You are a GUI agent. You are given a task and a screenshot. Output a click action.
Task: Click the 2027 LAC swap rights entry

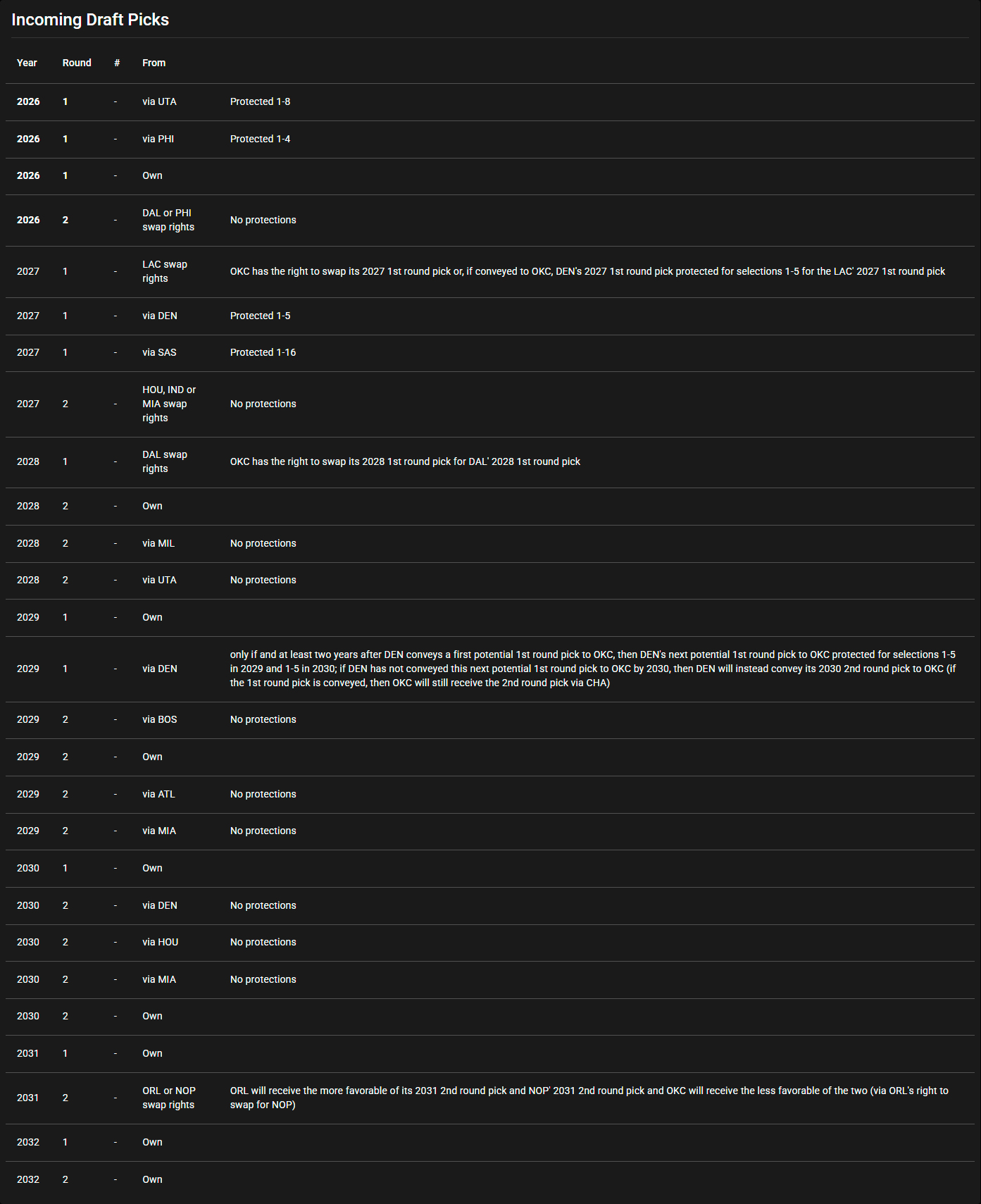click(165, 271)
